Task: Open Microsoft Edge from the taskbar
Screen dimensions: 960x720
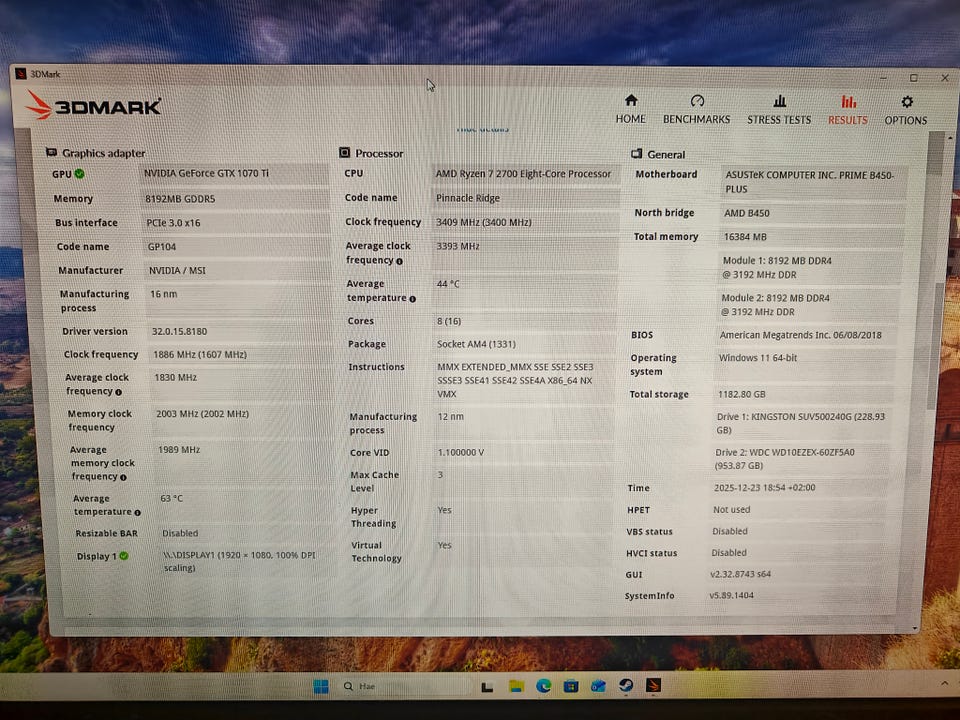Action: click(544, 686)
